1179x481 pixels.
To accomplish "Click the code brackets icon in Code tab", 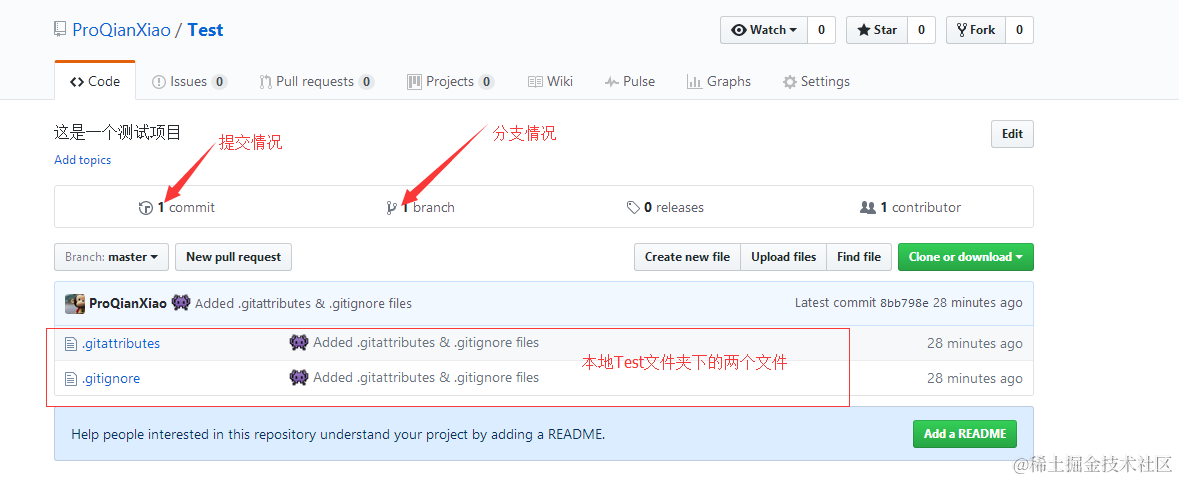I will pyautogui.click(x=77, y=82).
